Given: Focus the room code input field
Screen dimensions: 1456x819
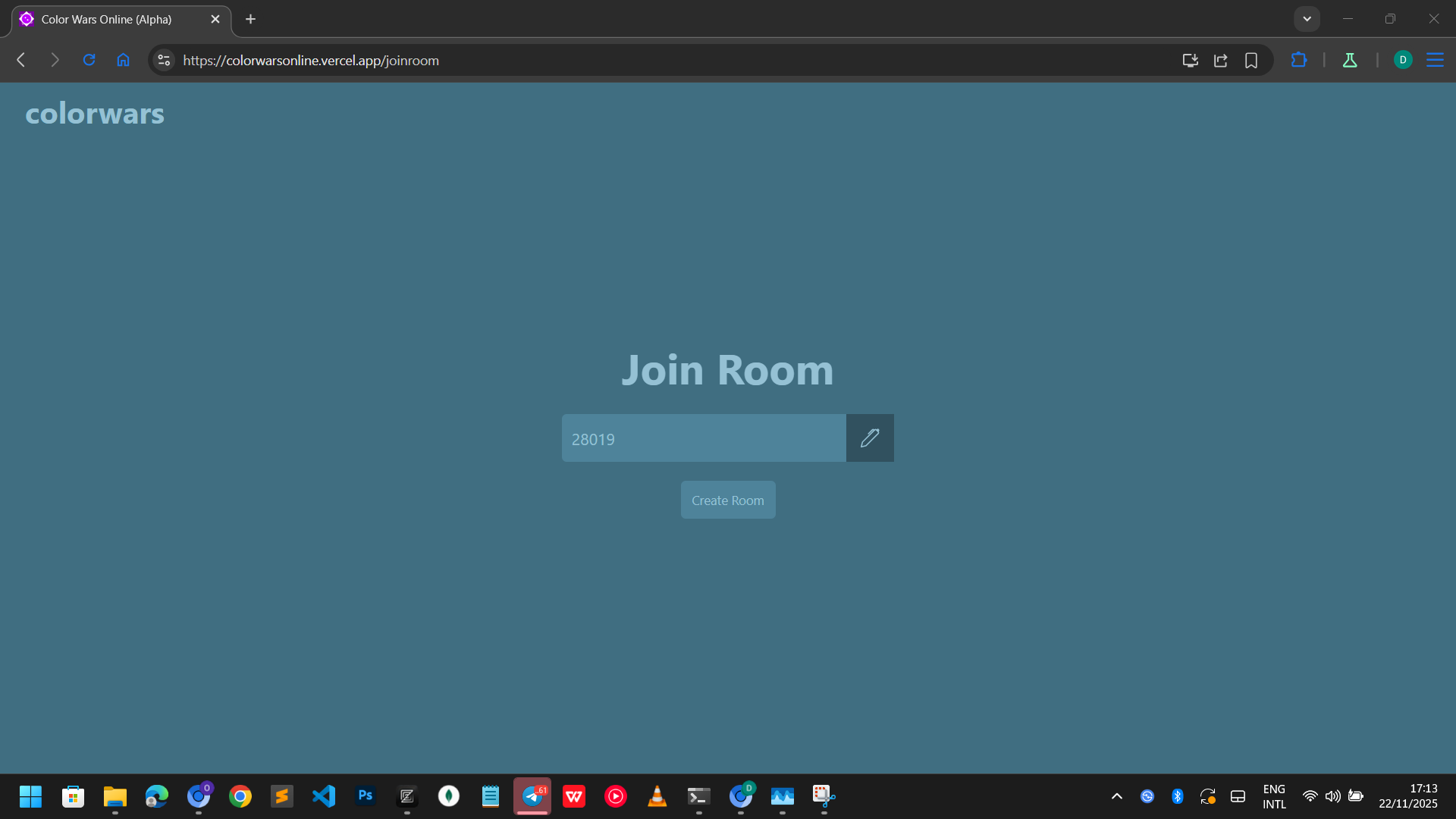Looking at the screenshot, I should click(703, 438).
